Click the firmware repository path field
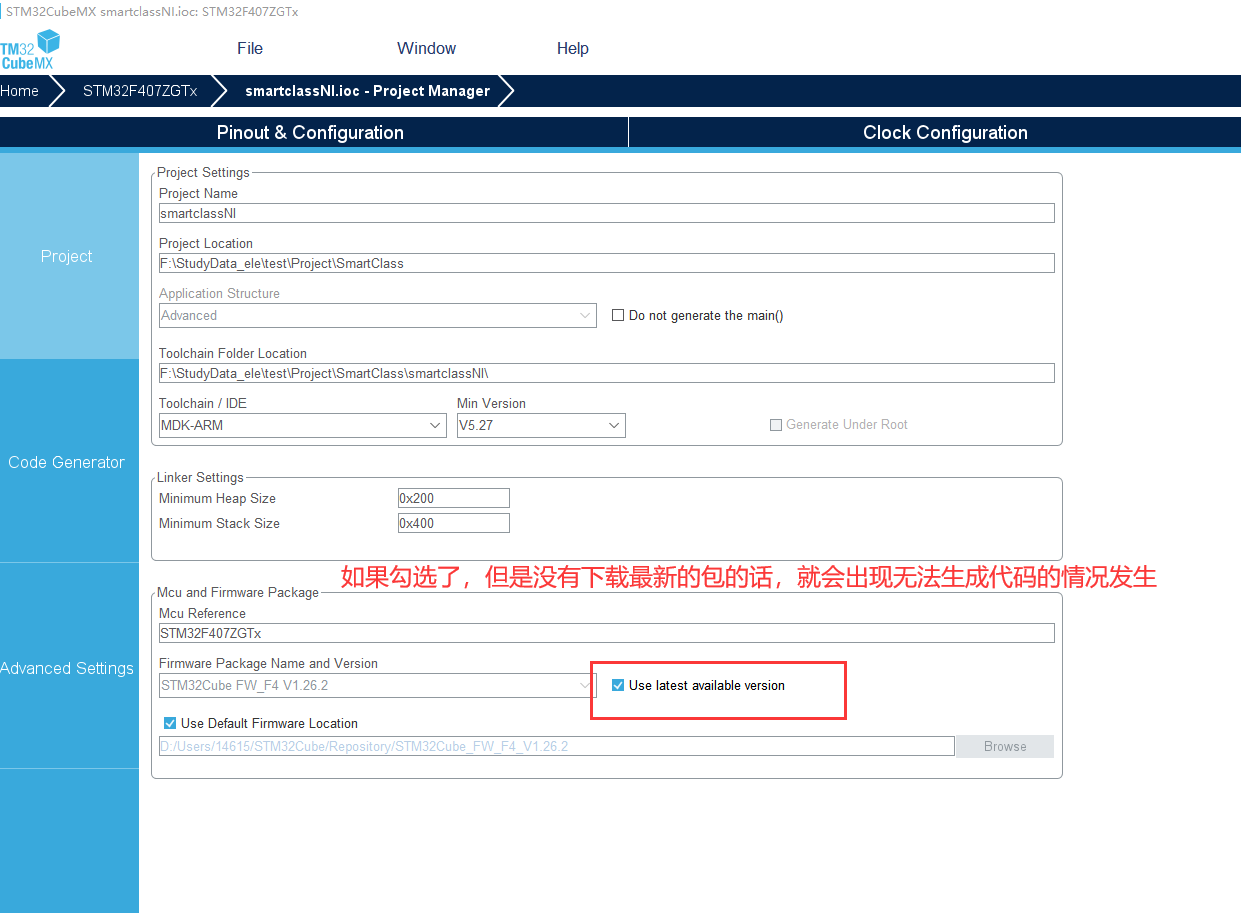Viewport: 1241px width, 913px height. point(557,746)
